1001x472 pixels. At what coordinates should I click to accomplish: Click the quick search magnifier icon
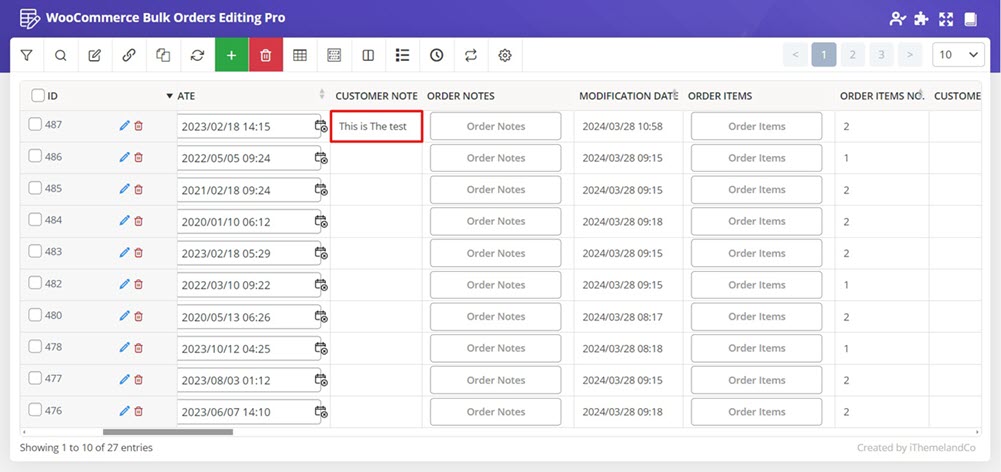pos(61,55)
